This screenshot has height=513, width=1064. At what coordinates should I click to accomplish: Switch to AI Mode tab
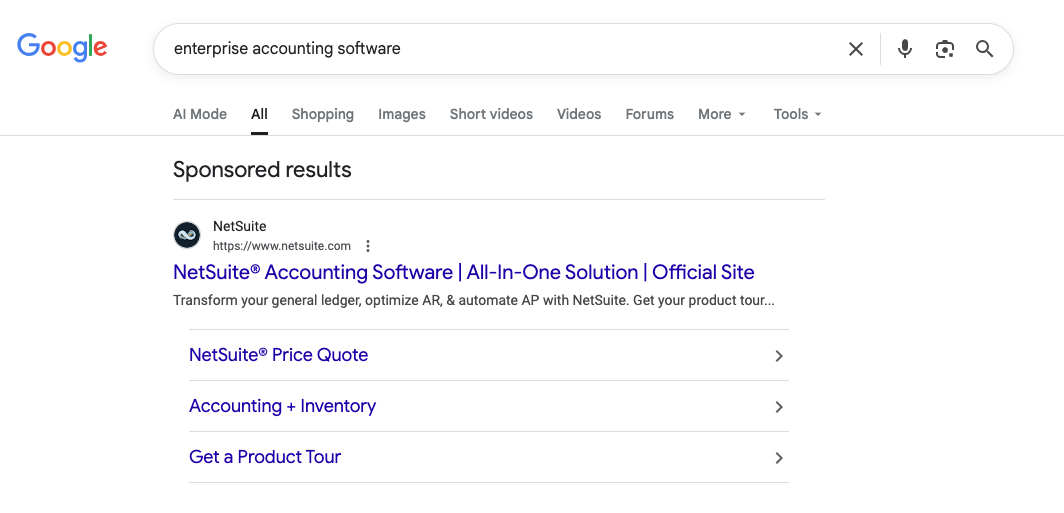pyautogui.click(x=200, y=114)
